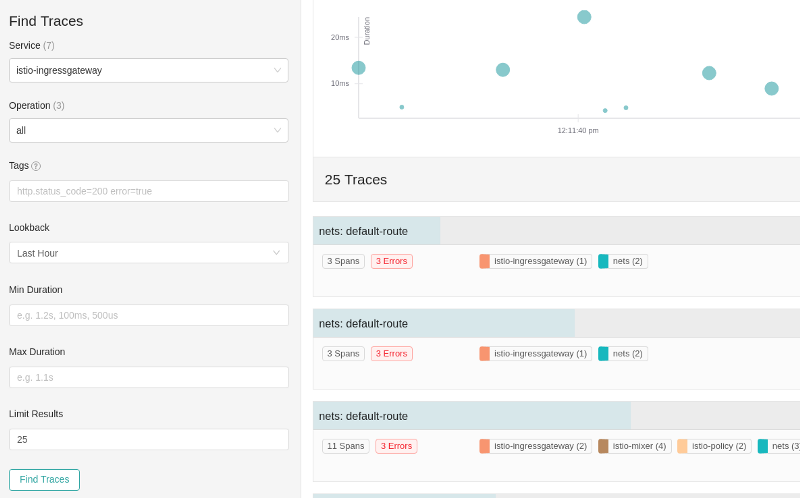Expand the Operation dropdown set to all
The height and width of the screenshot is (498, 800).
[x=148, y=130]
